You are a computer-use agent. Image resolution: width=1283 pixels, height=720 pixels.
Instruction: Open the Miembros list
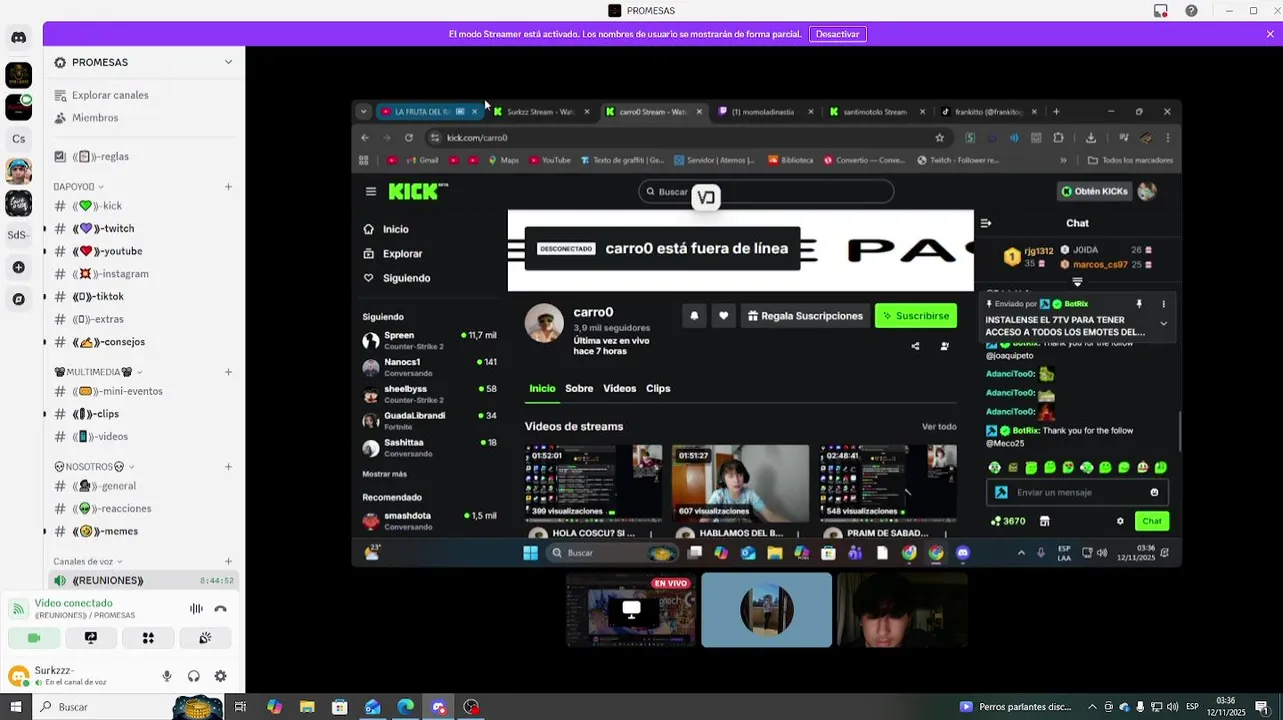[144, 118]
